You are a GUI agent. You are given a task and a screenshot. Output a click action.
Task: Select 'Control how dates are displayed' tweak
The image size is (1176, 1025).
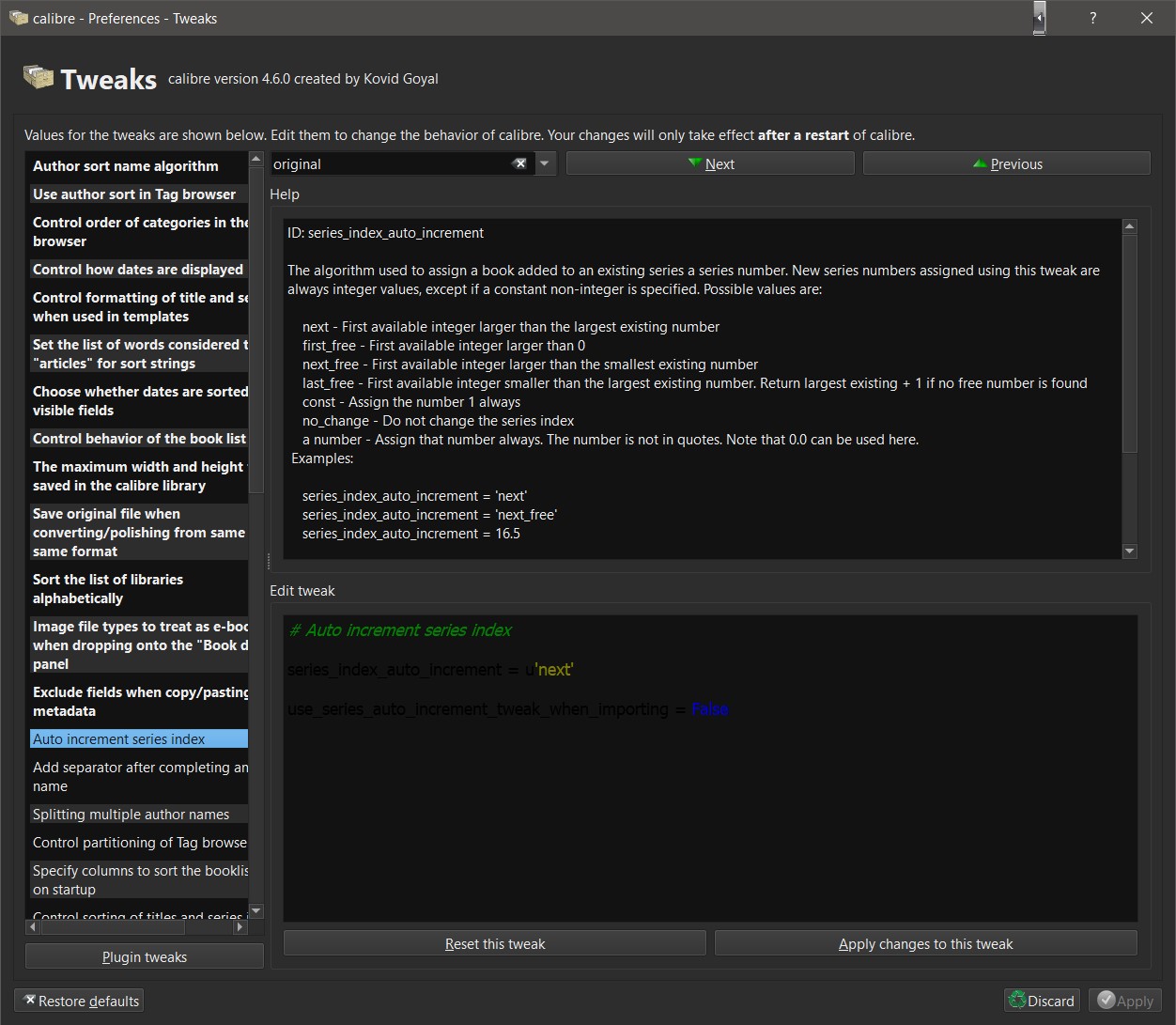pyautogui.click(x=139, y=270)
